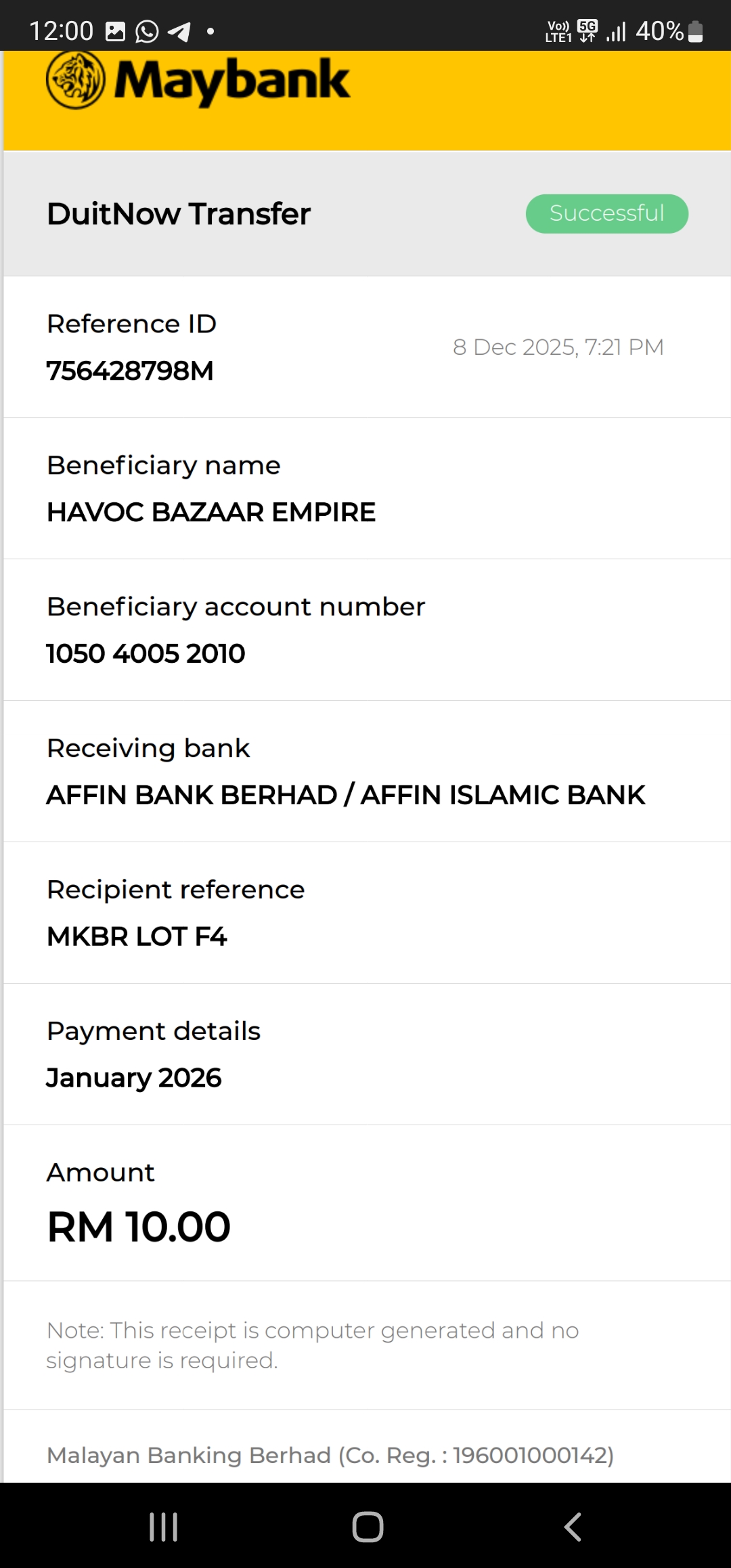Screen dimensions: 731x1568
Task: Open the recent apps navigation button
Action: [x=163, y=1527]
